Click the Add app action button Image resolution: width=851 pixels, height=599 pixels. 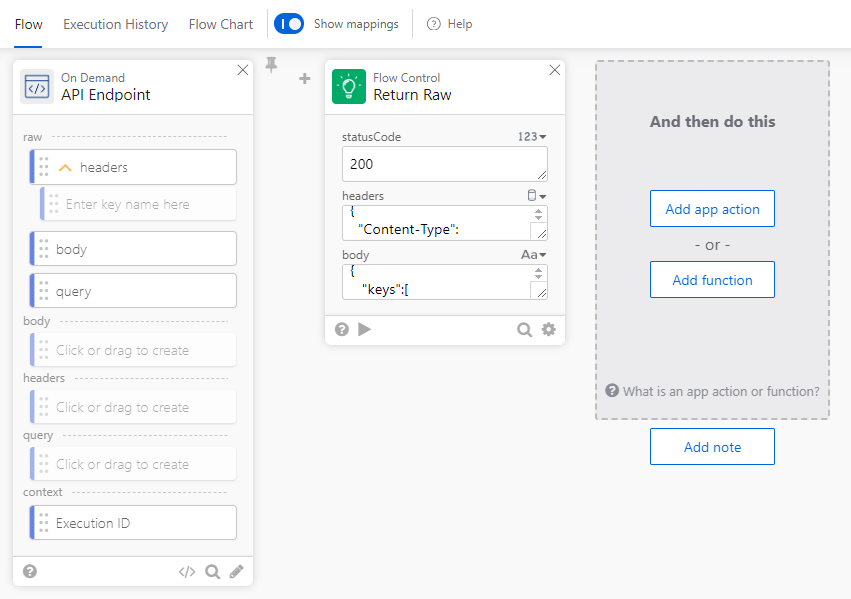tap(712, 208)
